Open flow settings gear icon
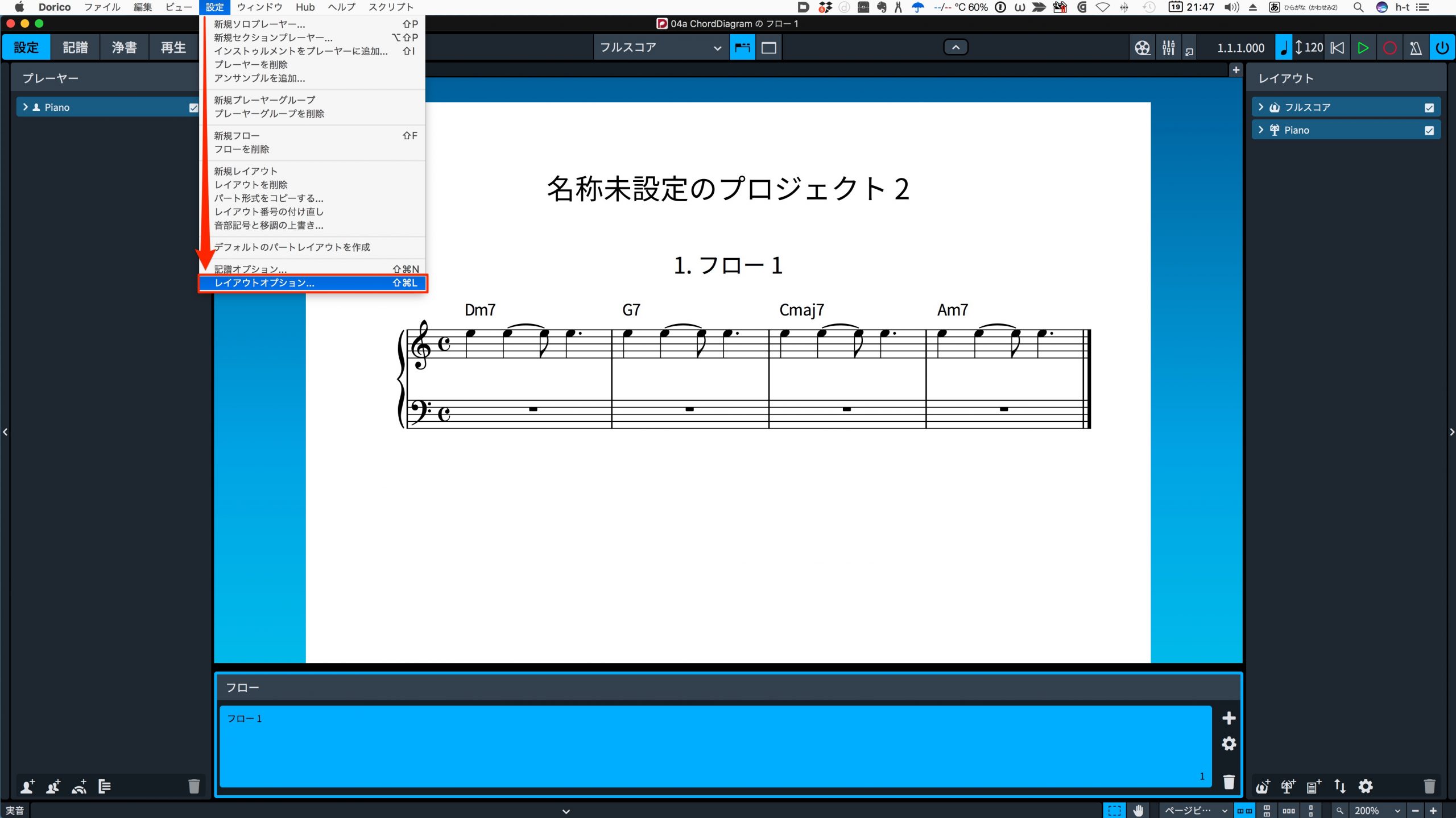 pyautogui.click(x=1228, y=744)
